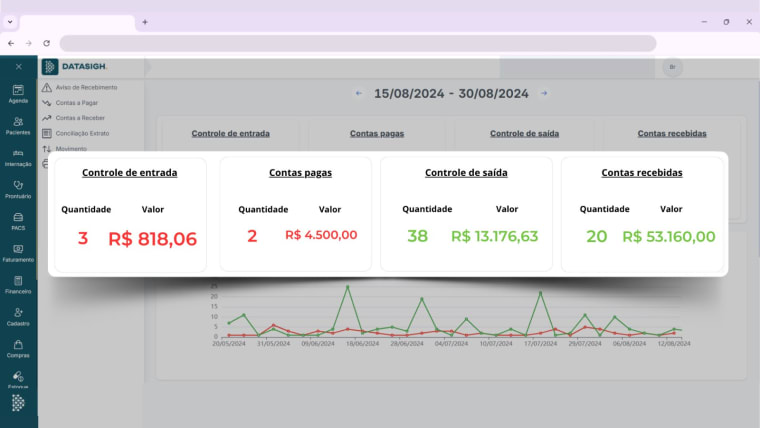Open the Compras bag icon
The height and width of the screenshot is (428, 760).
point(18,345)
